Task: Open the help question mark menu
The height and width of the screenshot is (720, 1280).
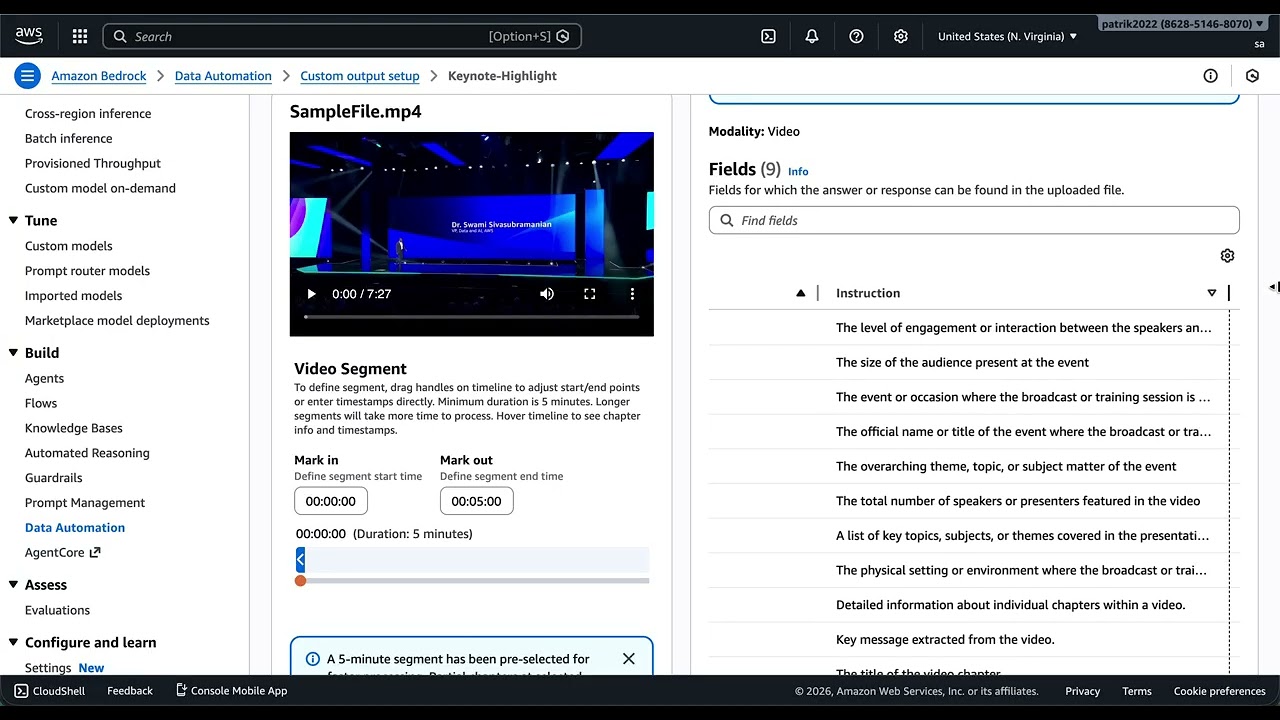Action: click(x=856, y=36)
